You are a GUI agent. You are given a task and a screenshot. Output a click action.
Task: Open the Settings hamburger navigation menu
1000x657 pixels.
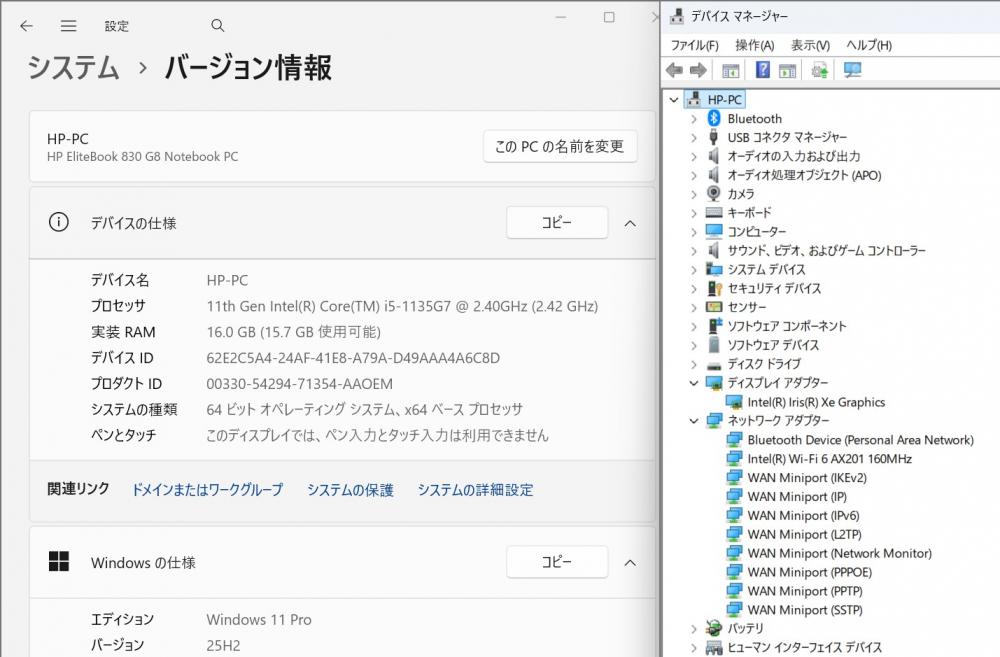pyautogui.click(x=68, y=26)
